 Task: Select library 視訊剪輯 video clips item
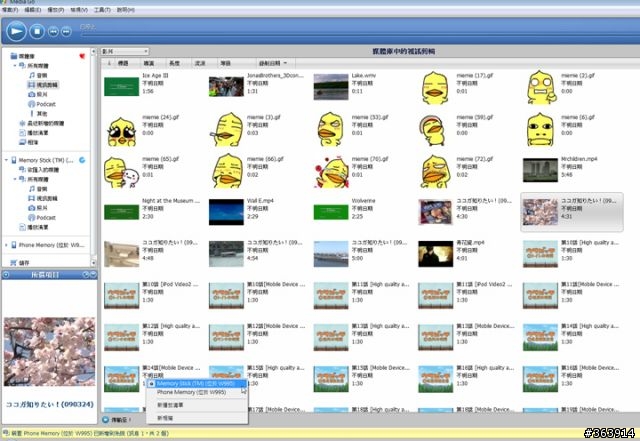click(43, 85)
